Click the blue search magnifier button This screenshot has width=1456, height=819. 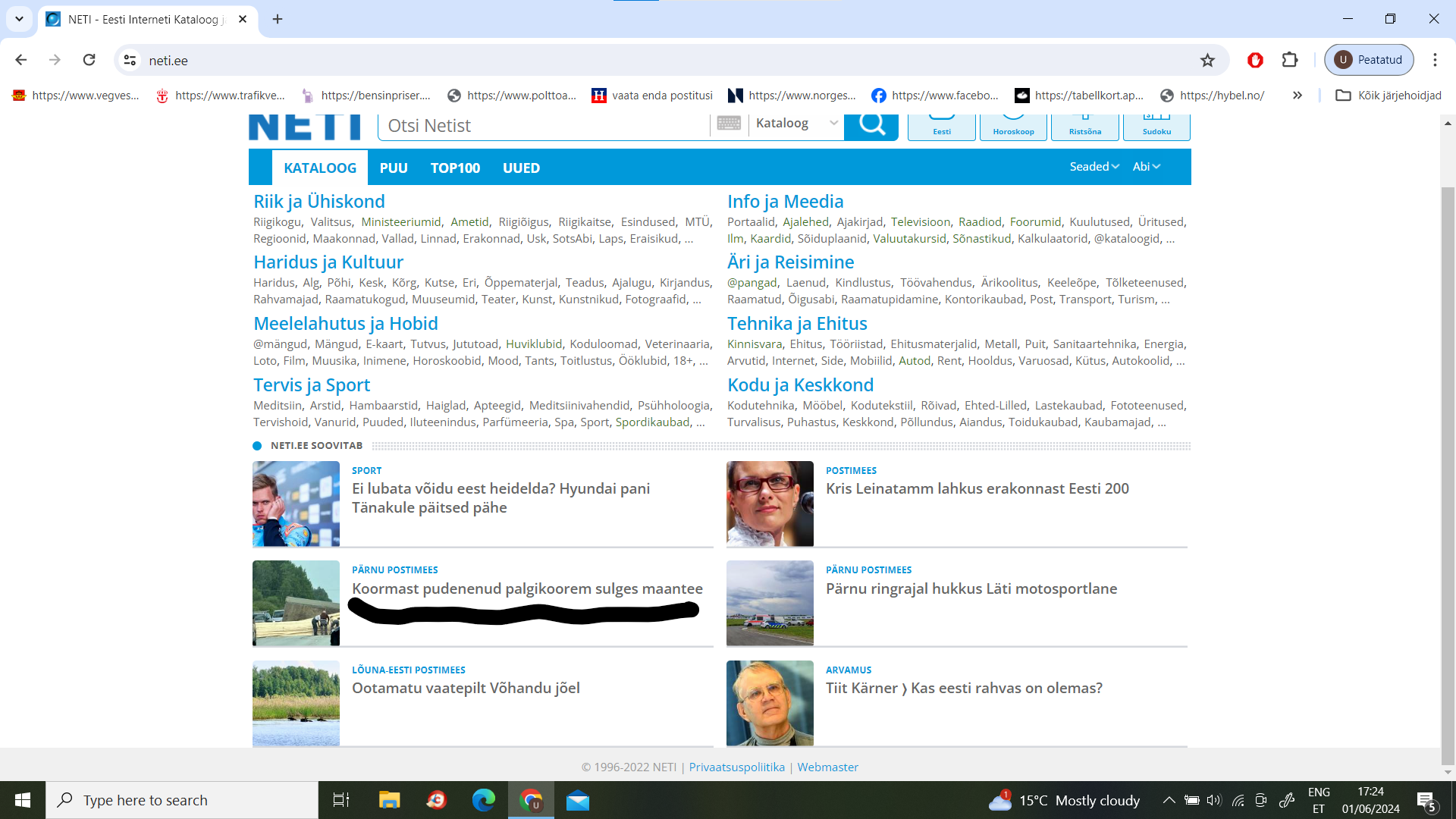coord(871,126)
